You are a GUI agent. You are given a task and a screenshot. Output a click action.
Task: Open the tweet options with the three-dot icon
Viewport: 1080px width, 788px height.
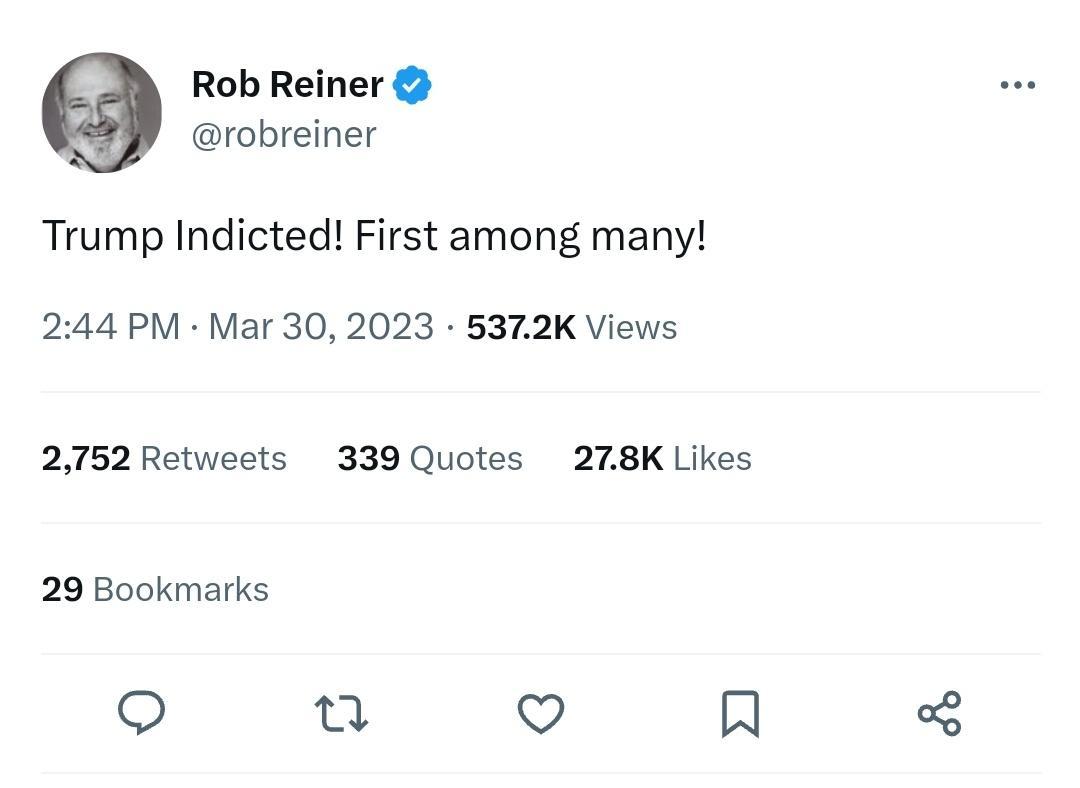[x=1017, y=84]
